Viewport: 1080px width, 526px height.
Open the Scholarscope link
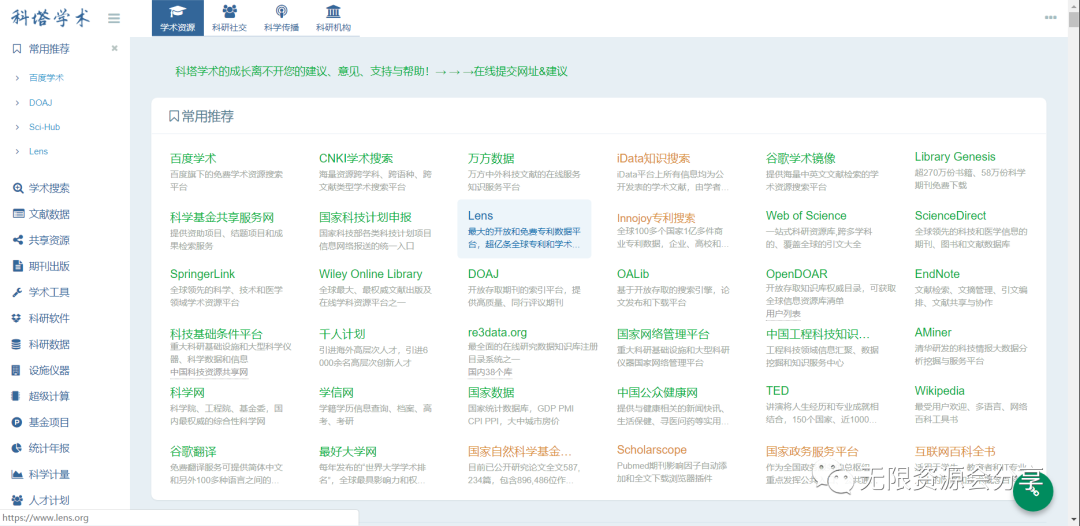[652, 450]
